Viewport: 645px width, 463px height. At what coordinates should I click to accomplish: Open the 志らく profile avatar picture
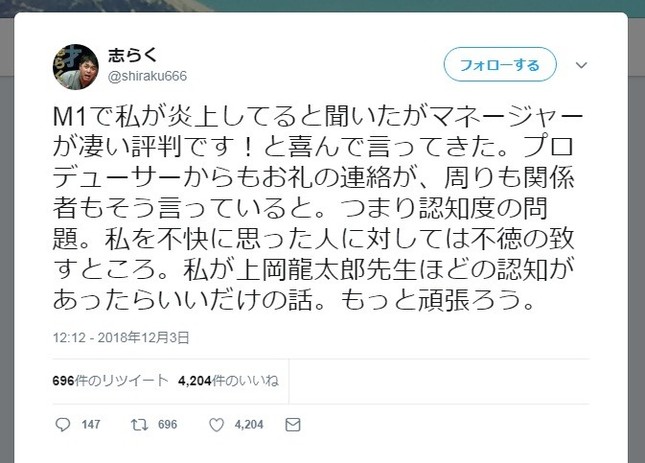click(75, 66)
